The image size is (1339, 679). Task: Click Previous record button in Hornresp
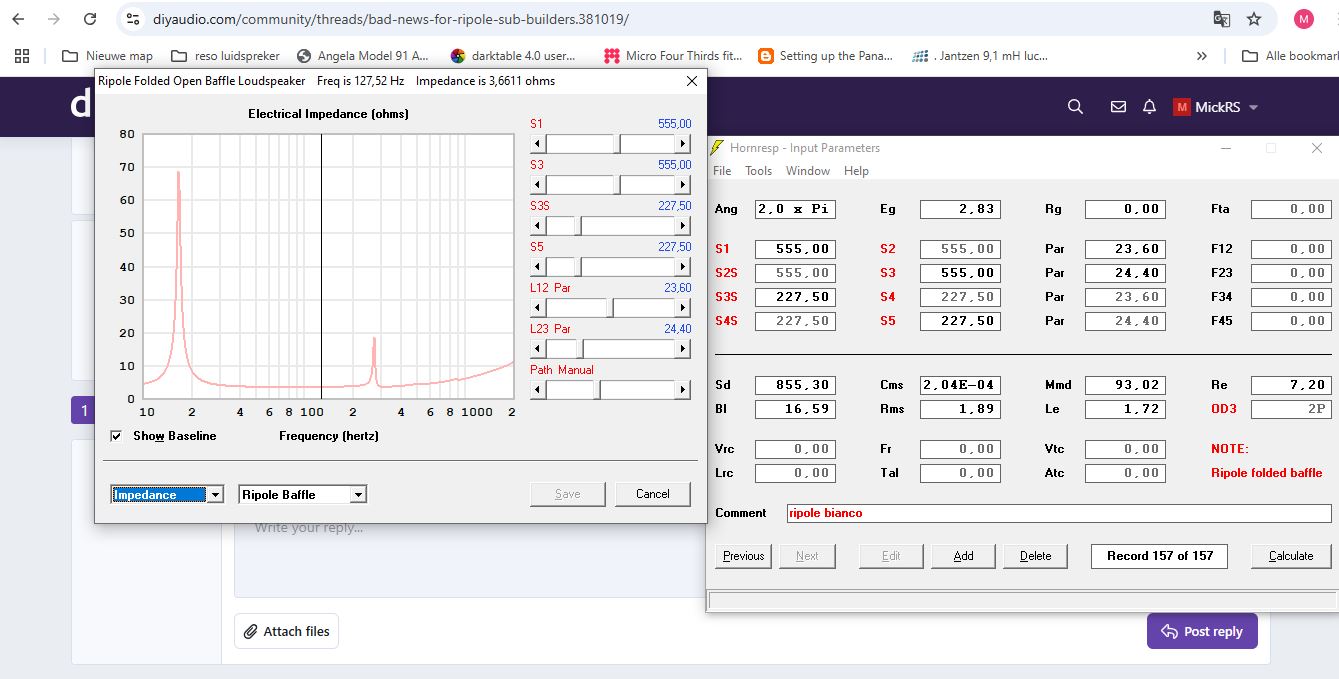tap(743, 556)
